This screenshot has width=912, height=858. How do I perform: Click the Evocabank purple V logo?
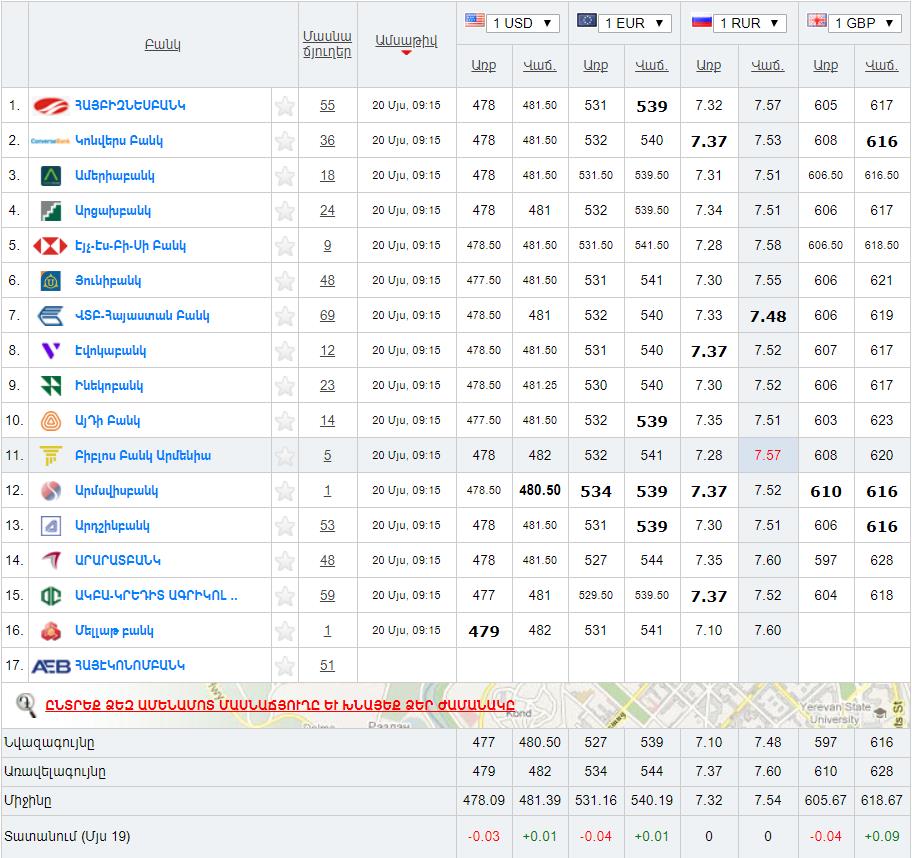pyautogui.click(x=50, y=351)
